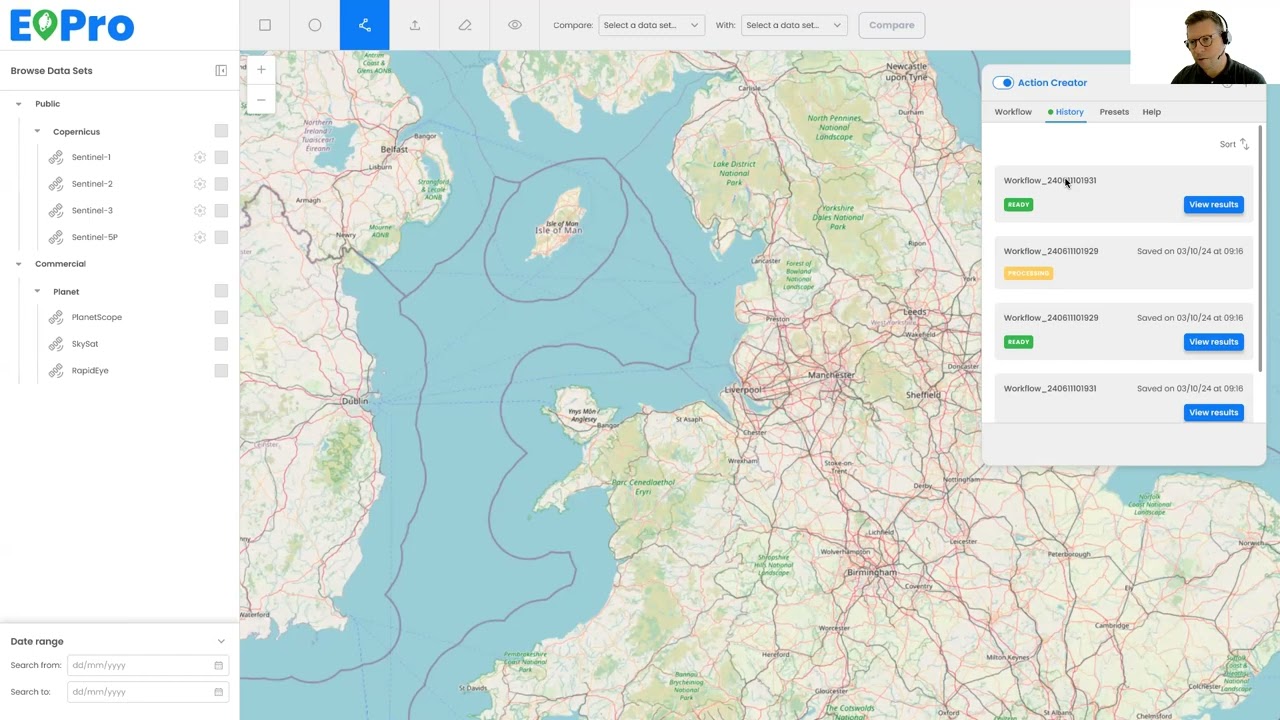
Task: Click the EOPro logo
Action: [72, 25]
